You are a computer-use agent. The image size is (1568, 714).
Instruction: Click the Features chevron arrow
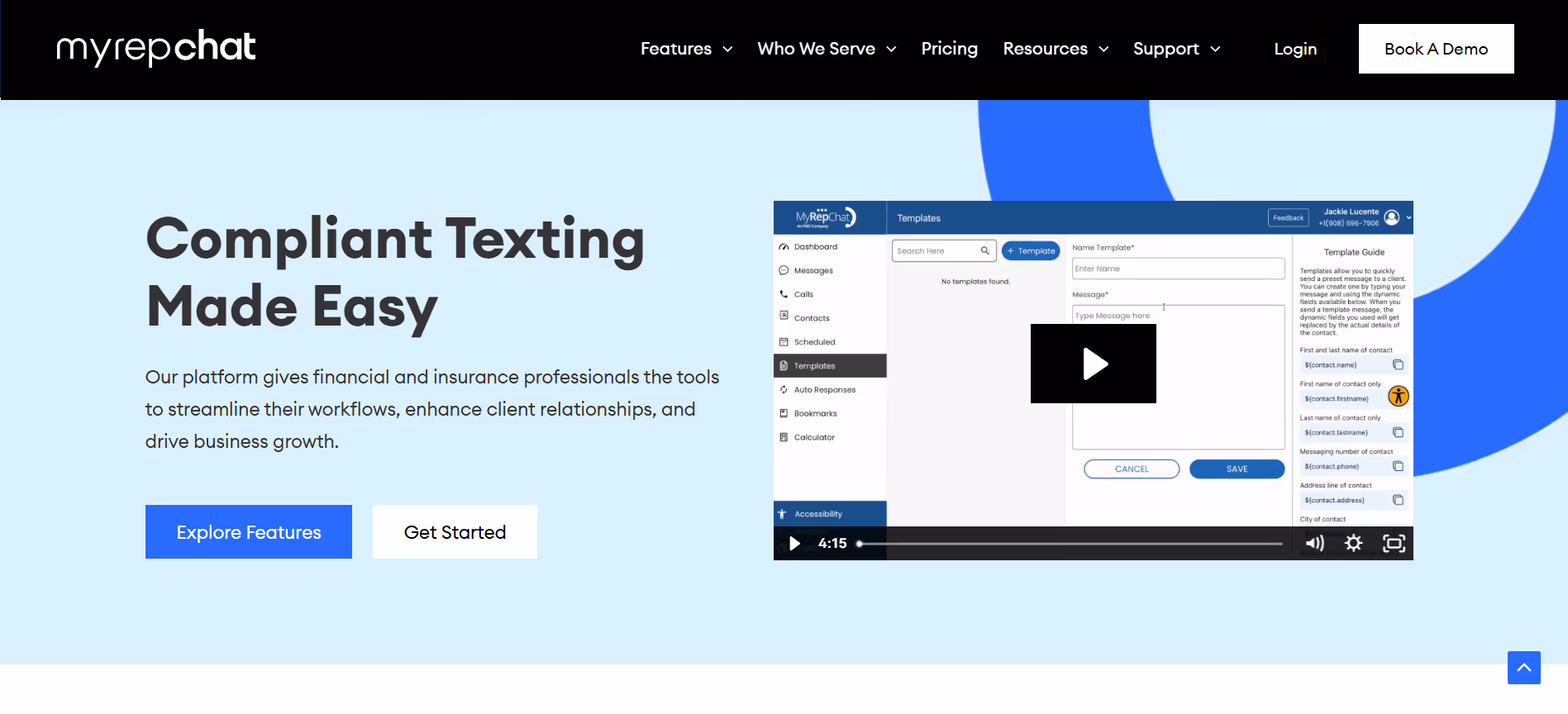click(727, 50)
